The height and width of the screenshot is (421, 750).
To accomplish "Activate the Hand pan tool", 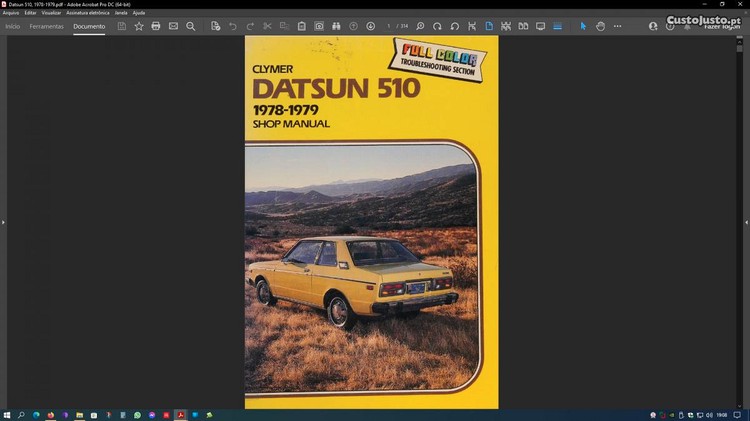I will 600,26.
